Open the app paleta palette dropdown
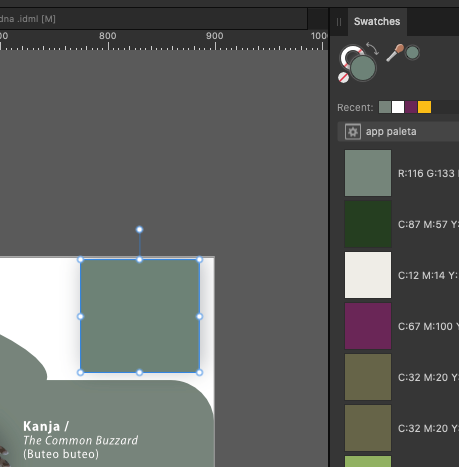Screen dimensions: 459x467 tap(398, 132)
